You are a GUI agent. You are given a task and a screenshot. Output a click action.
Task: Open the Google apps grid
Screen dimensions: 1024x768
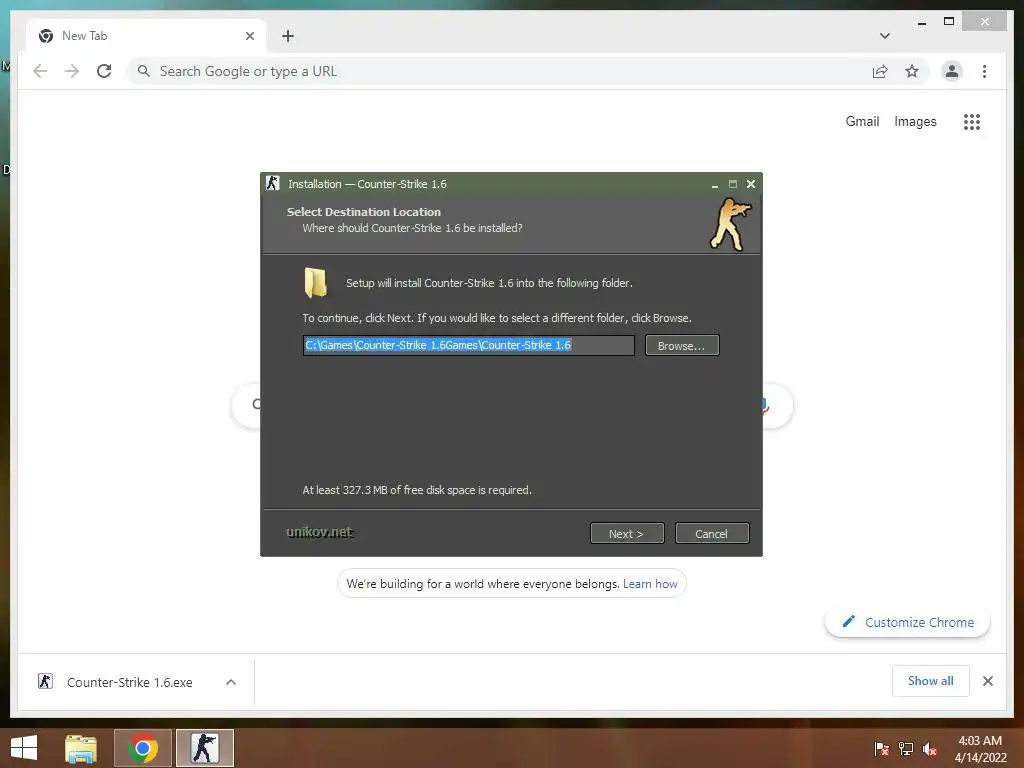point(972,121)
